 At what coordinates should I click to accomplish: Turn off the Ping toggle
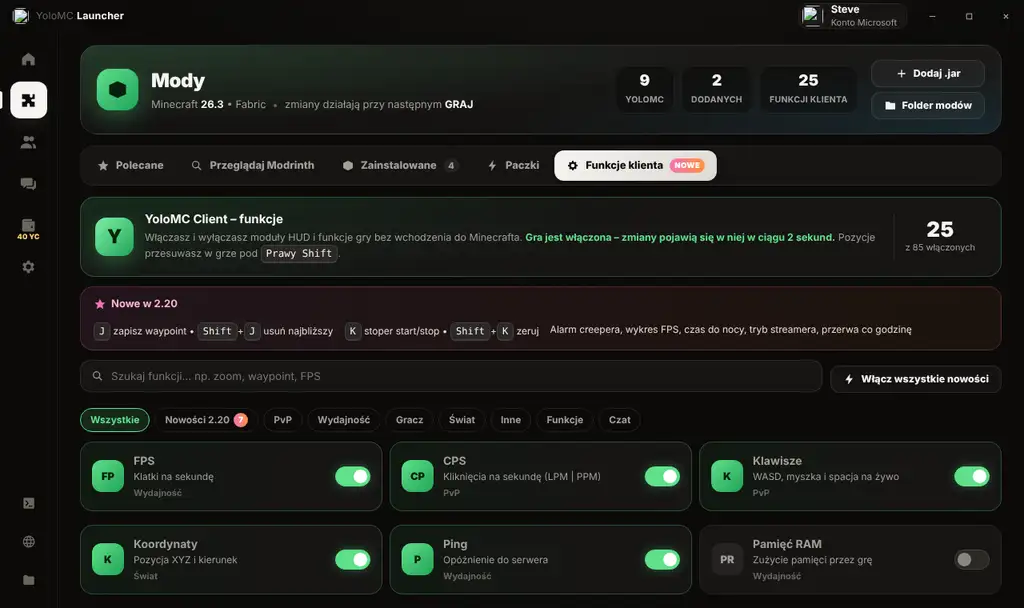[x=662, y=560]
